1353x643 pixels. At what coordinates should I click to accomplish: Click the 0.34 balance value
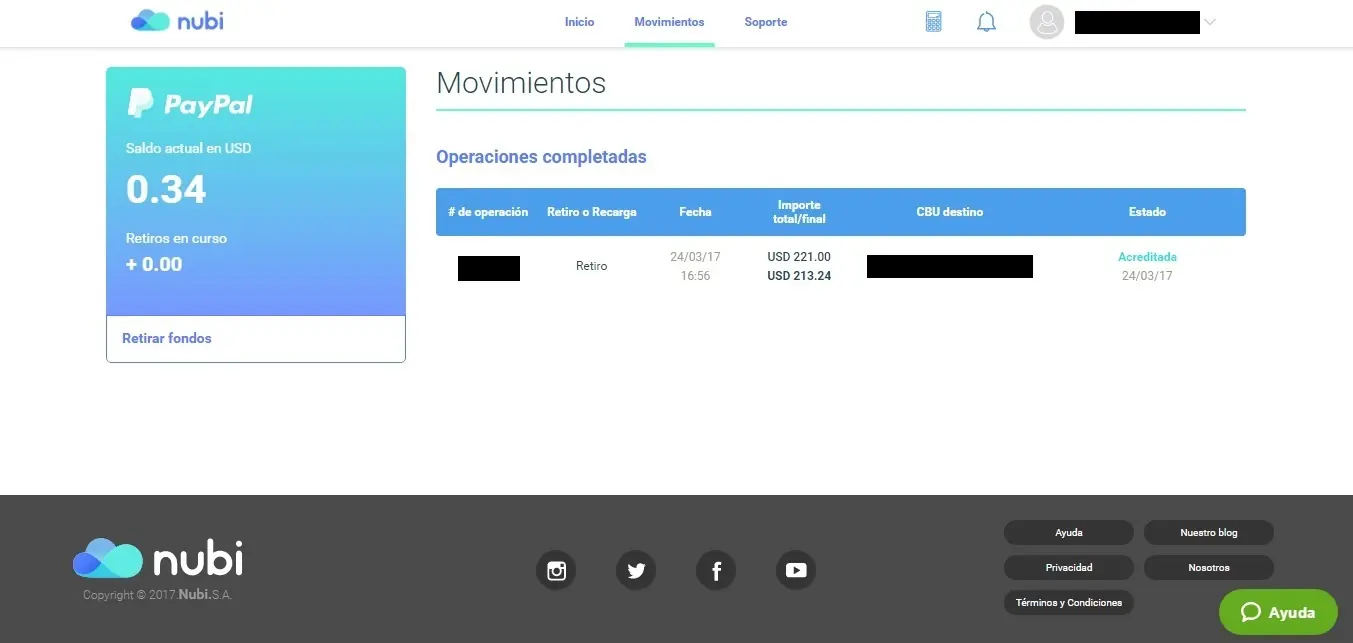pyautogui.click(x=166, y=189)
